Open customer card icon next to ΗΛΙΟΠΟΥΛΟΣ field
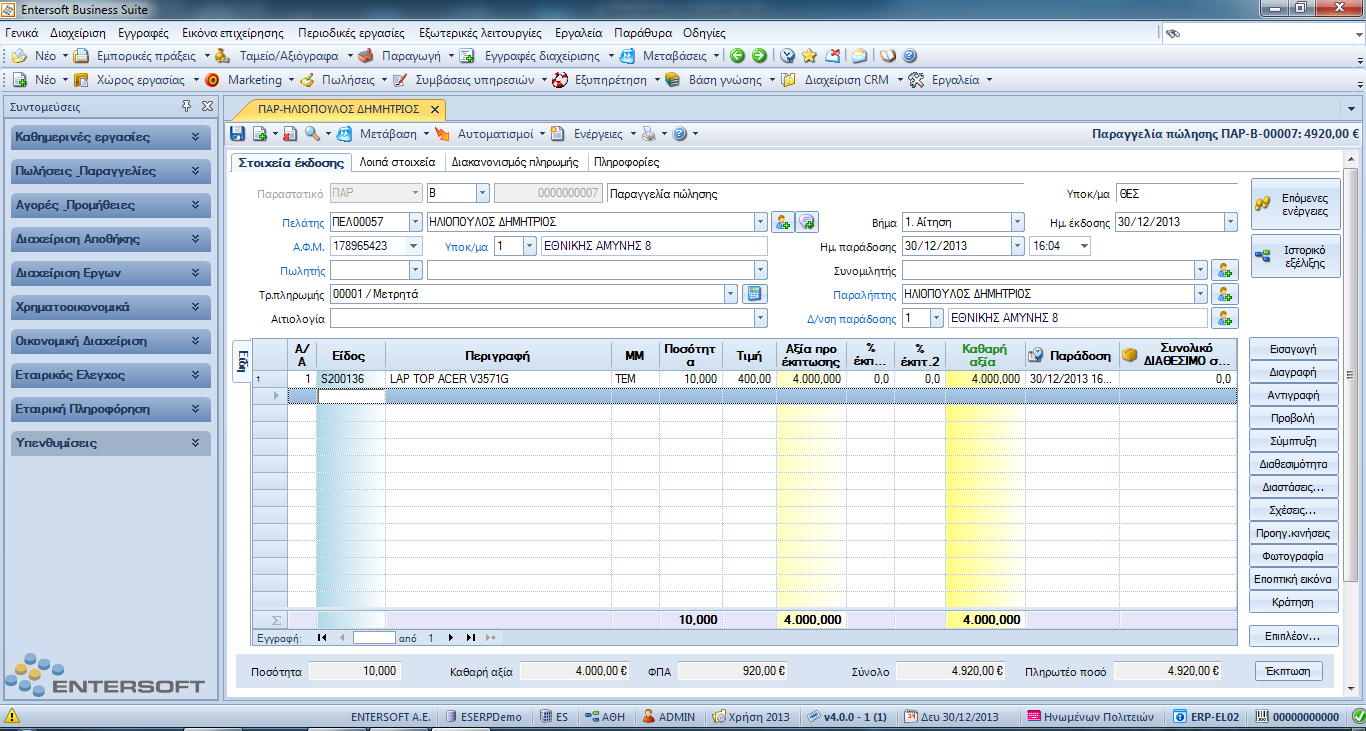 [x=783, y=221]
